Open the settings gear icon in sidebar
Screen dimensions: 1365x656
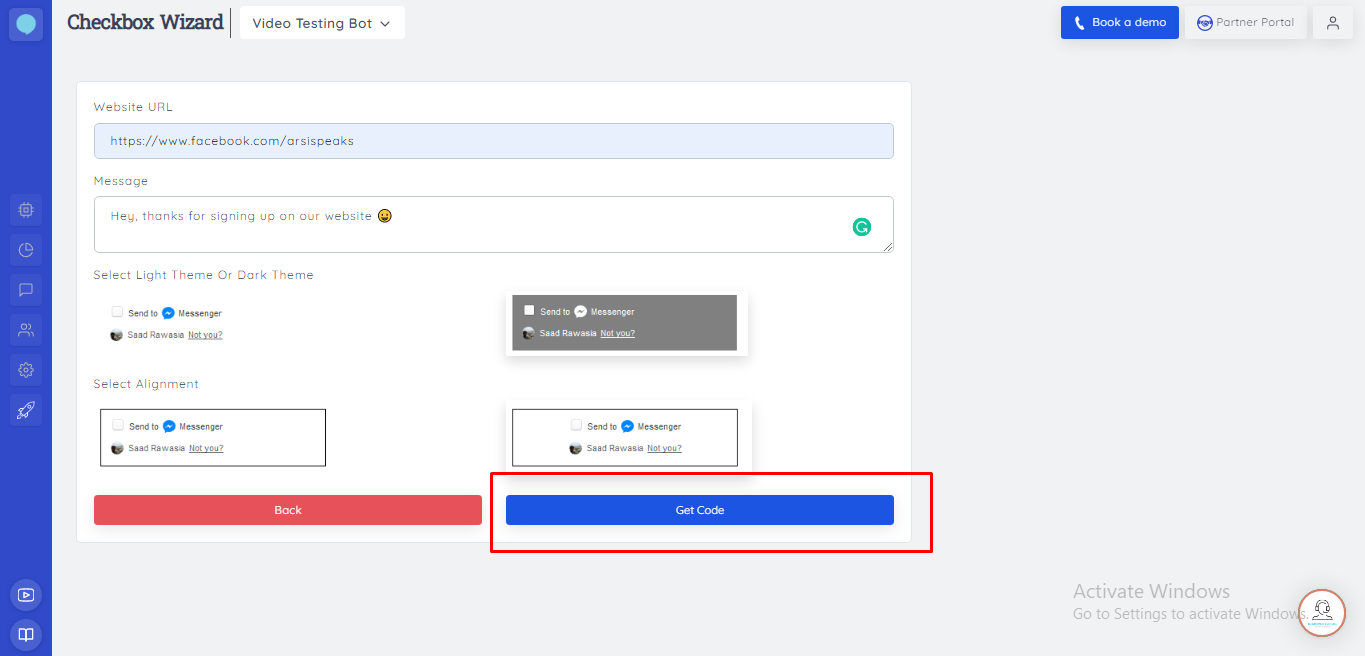click(26, 370)
